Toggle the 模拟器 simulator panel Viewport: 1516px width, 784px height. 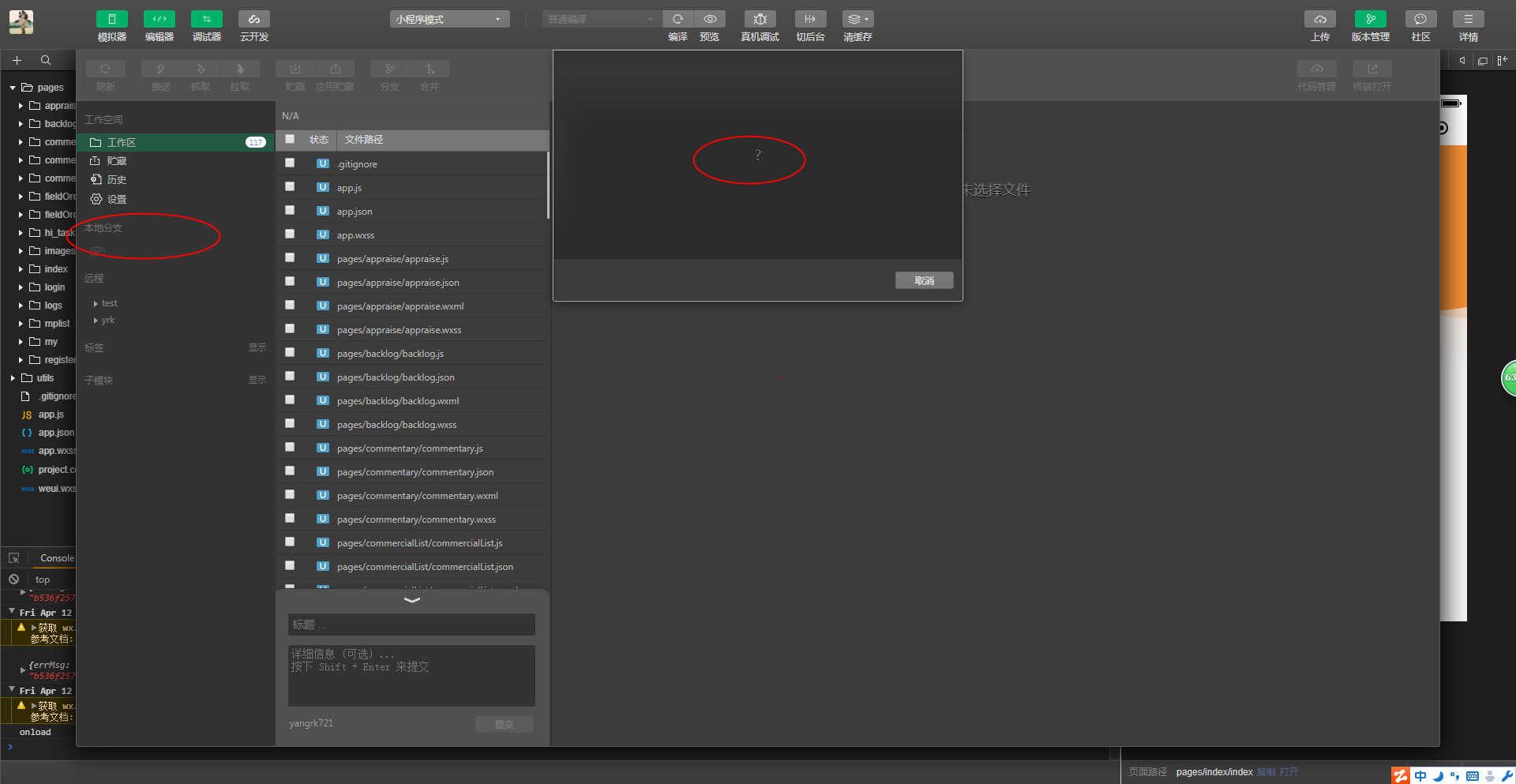(112, 19)
